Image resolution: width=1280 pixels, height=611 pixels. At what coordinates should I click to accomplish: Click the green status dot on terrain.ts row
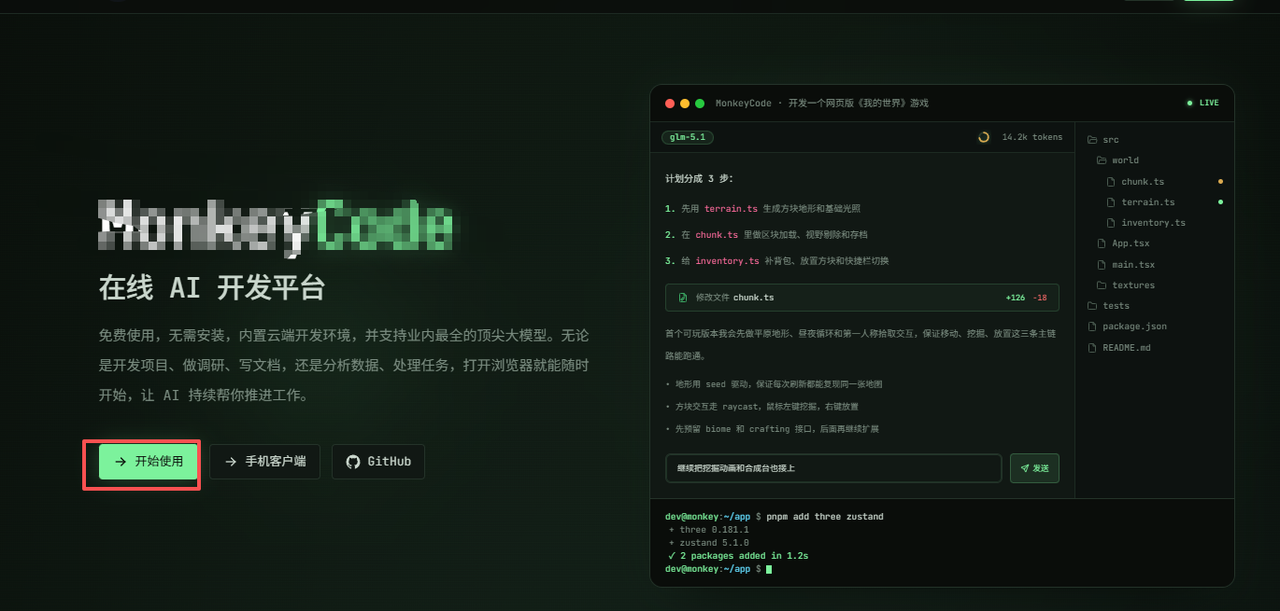coord(1220,202)
